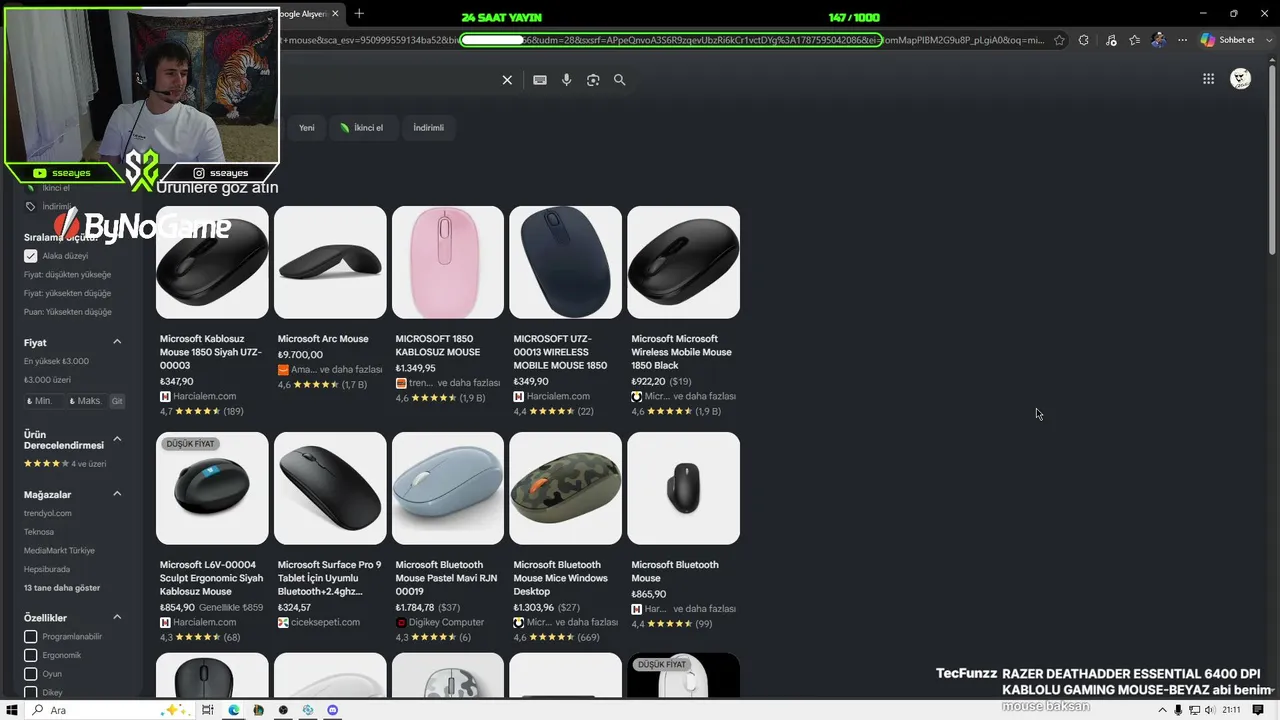Open a new browser tab
Image resolution: width=1280 pixels, height=720 pixels.
[359, 13]
